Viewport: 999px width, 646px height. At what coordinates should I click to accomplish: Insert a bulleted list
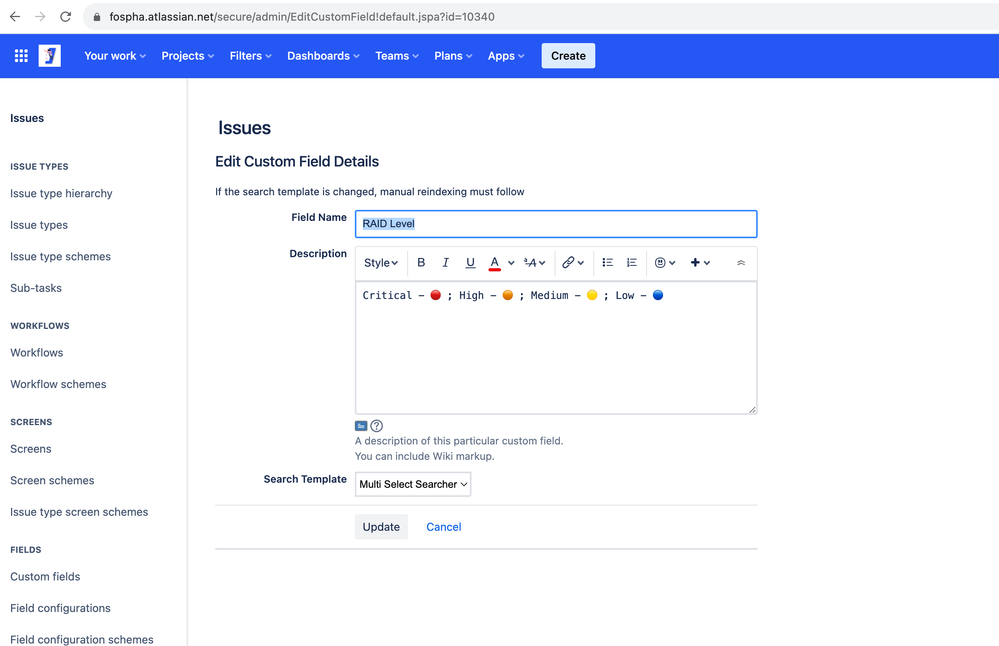point(608,262)
